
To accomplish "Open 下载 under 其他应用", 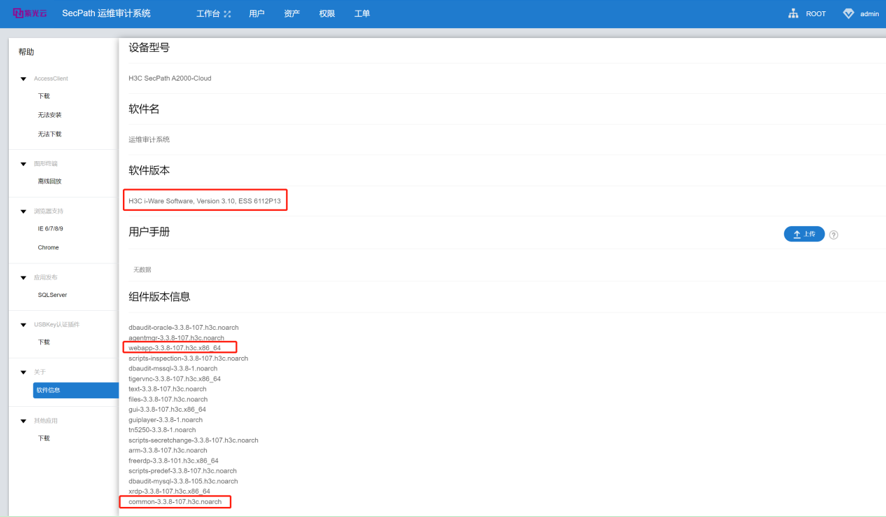I will coord(44,438).
